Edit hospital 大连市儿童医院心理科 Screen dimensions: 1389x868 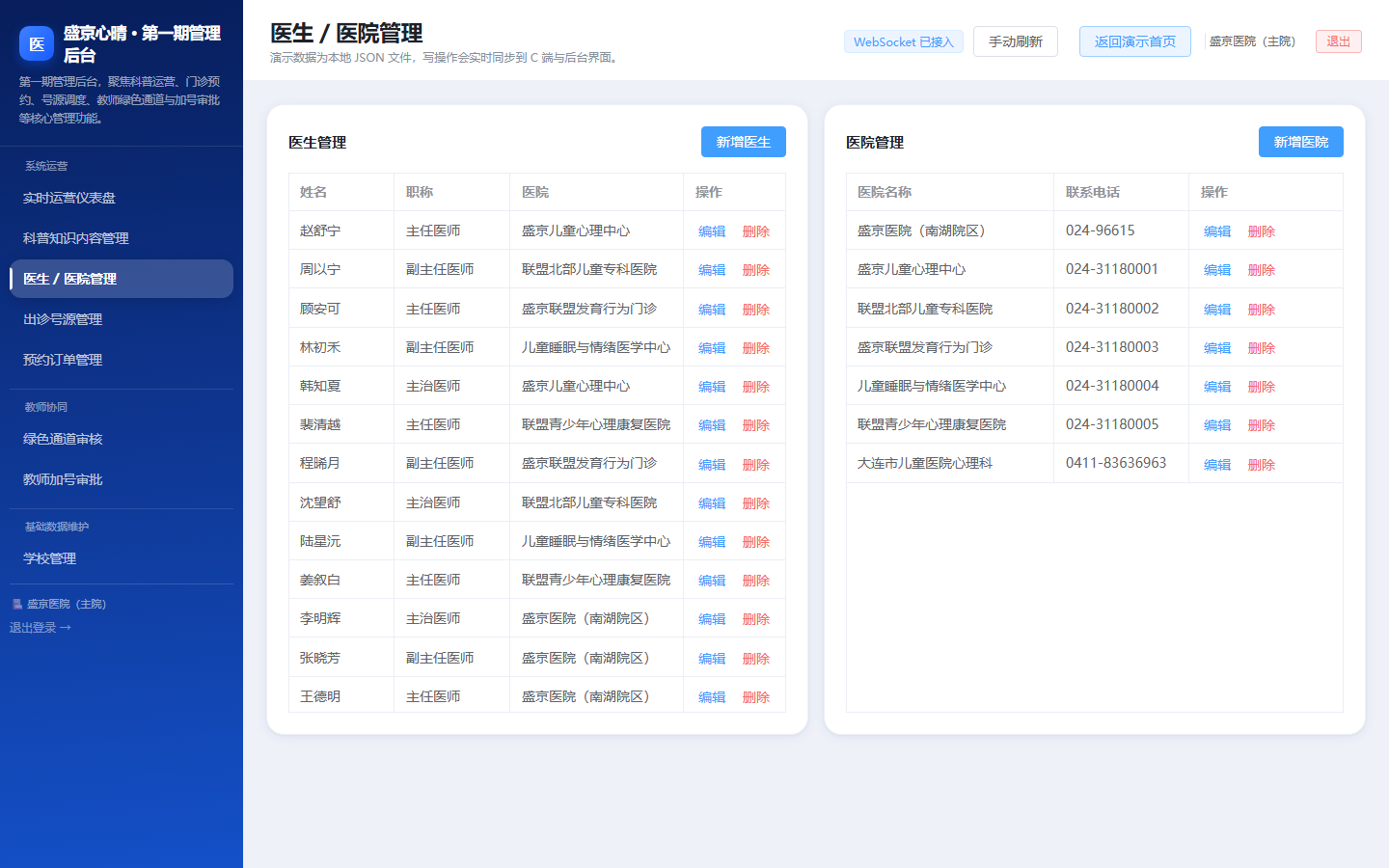[1217, 465]
